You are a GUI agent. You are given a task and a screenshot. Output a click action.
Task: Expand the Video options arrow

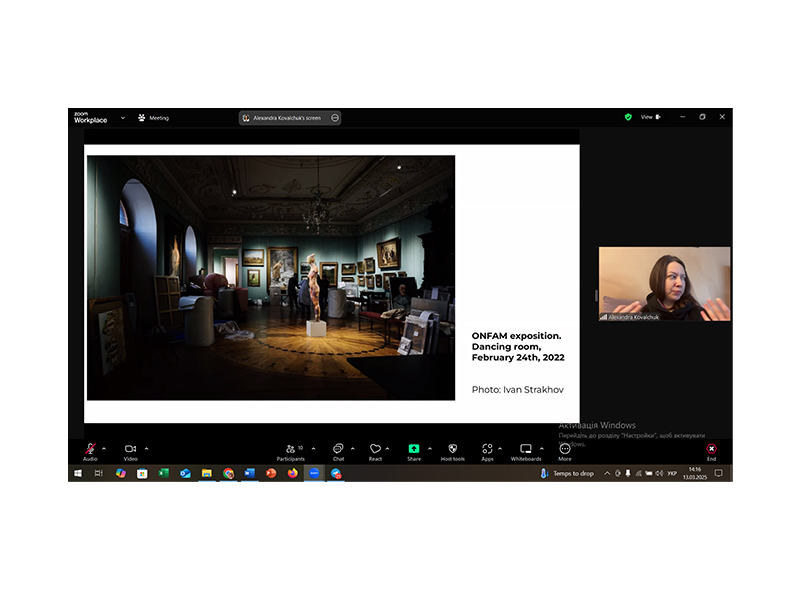[x=147, y=448]
